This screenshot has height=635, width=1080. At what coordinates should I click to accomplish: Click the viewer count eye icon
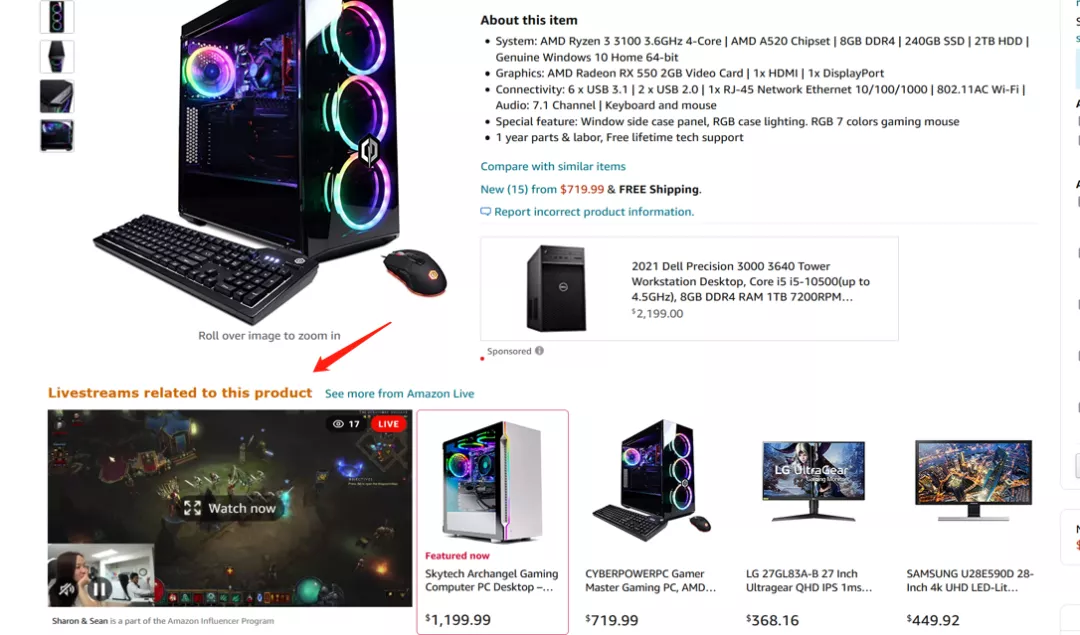tap(338, 424)
